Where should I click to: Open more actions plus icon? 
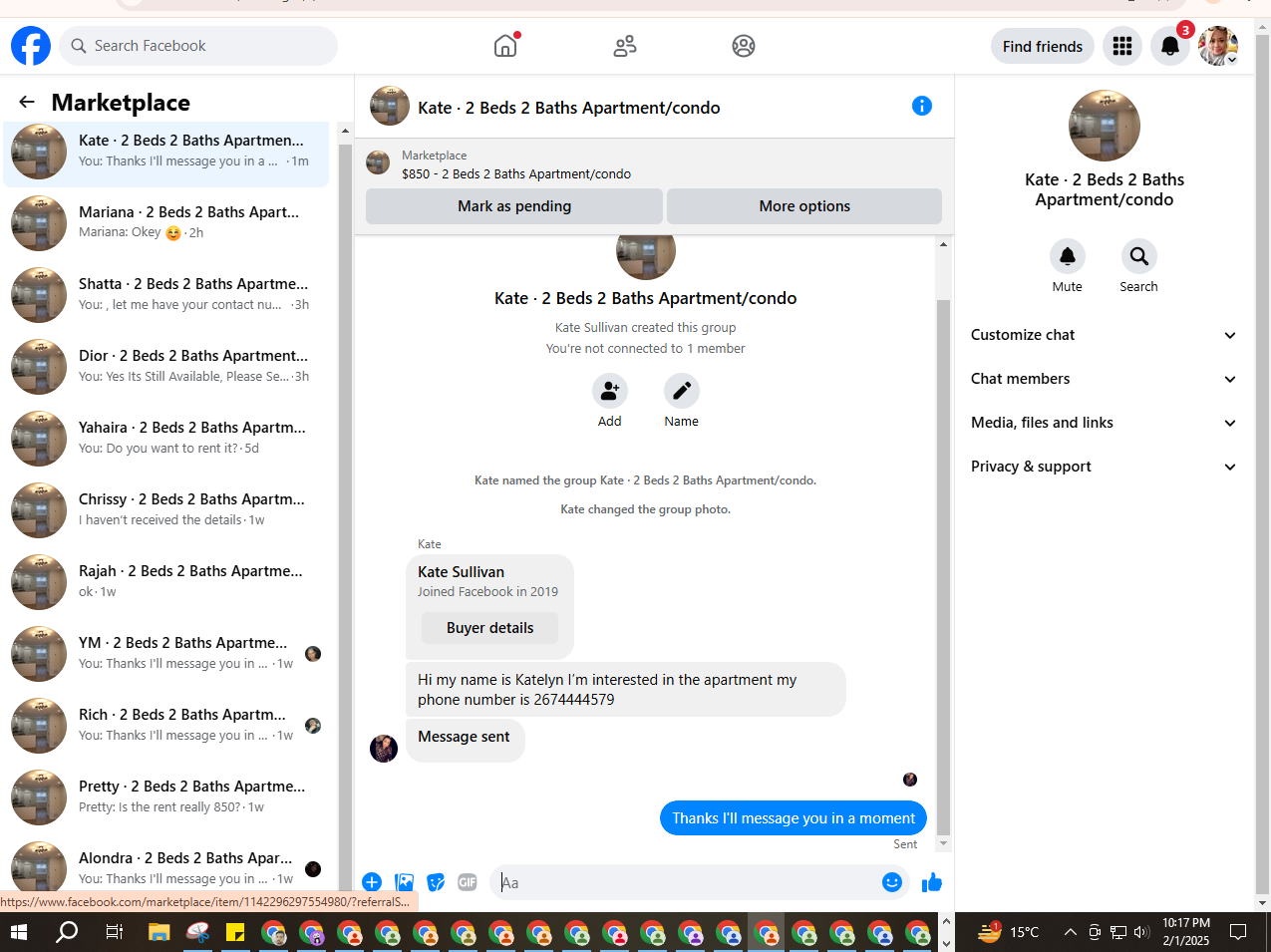(x=372, y=882)
